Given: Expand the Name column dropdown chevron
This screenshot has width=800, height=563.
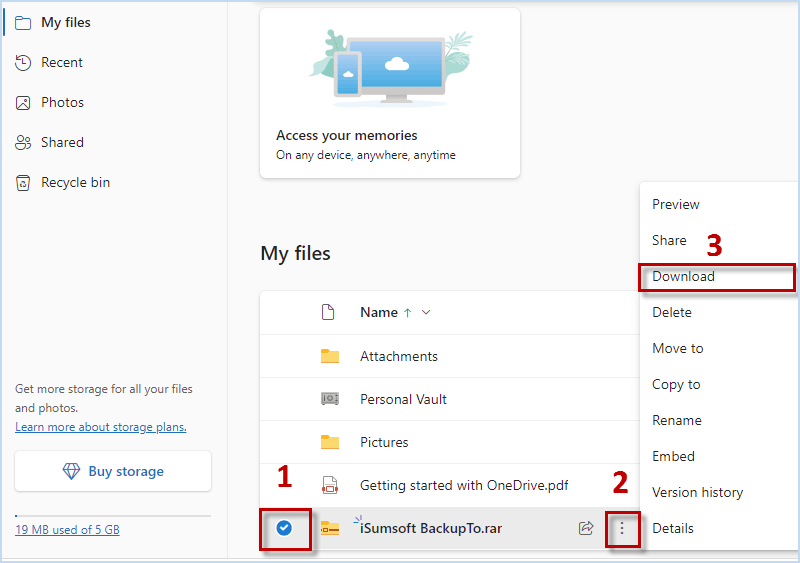Looking at the screenshot, I should point(426,312).
